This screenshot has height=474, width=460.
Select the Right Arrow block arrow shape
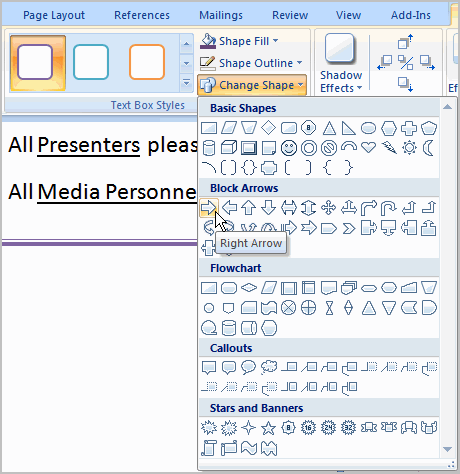209,208
